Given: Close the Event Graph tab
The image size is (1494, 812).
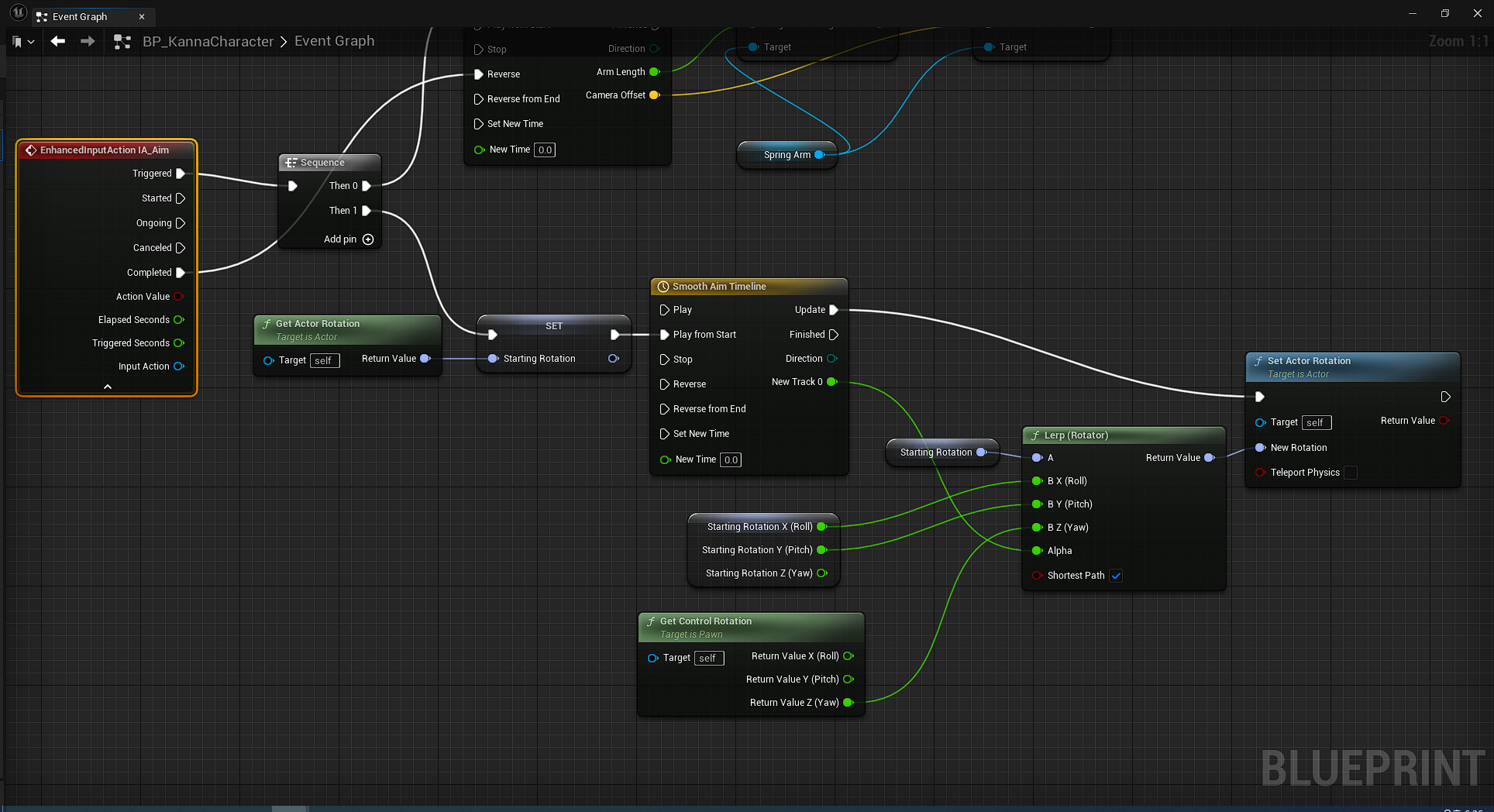Looking at the screenshot, I should 142,16.
